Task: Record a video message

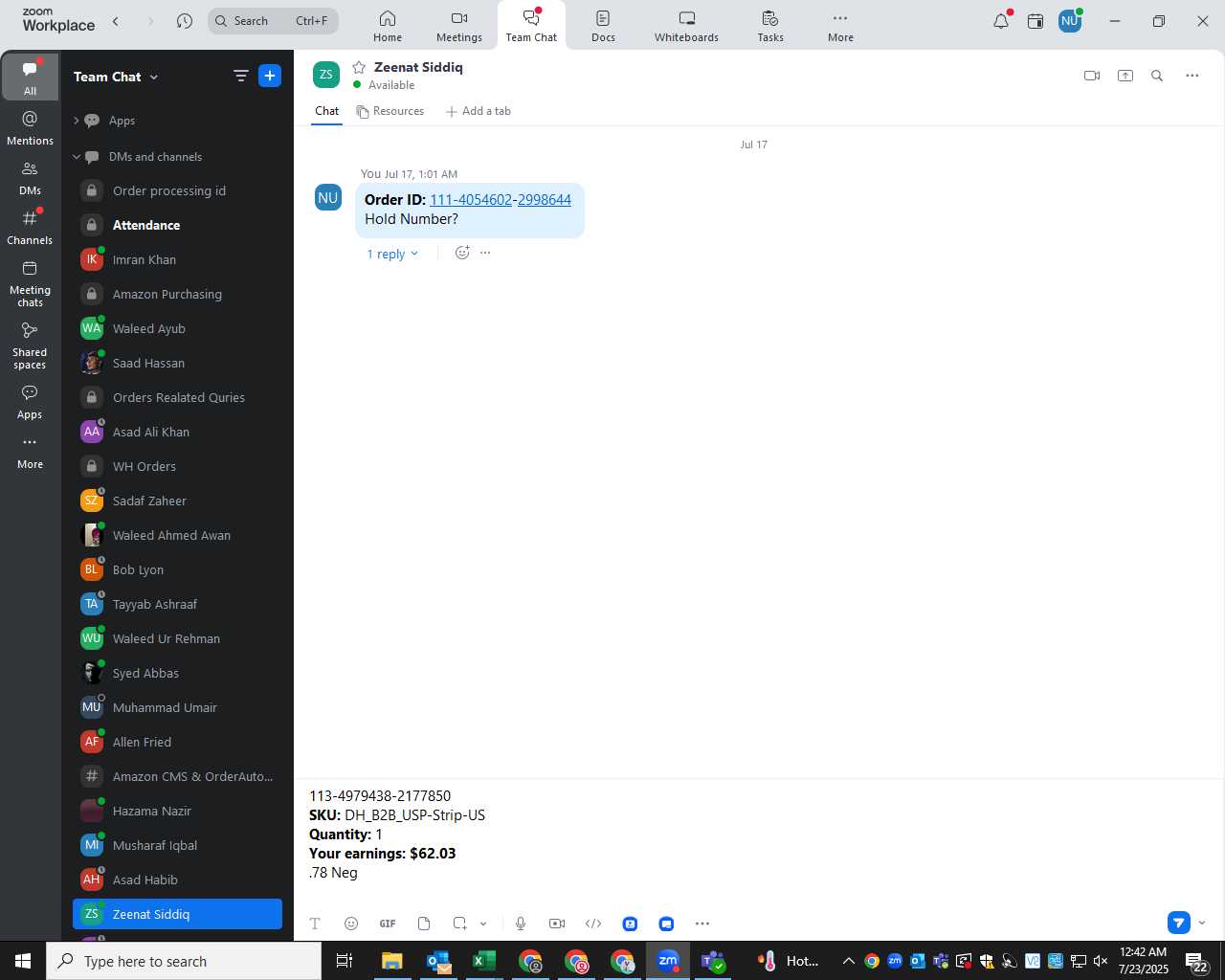Action: (557, 924)
